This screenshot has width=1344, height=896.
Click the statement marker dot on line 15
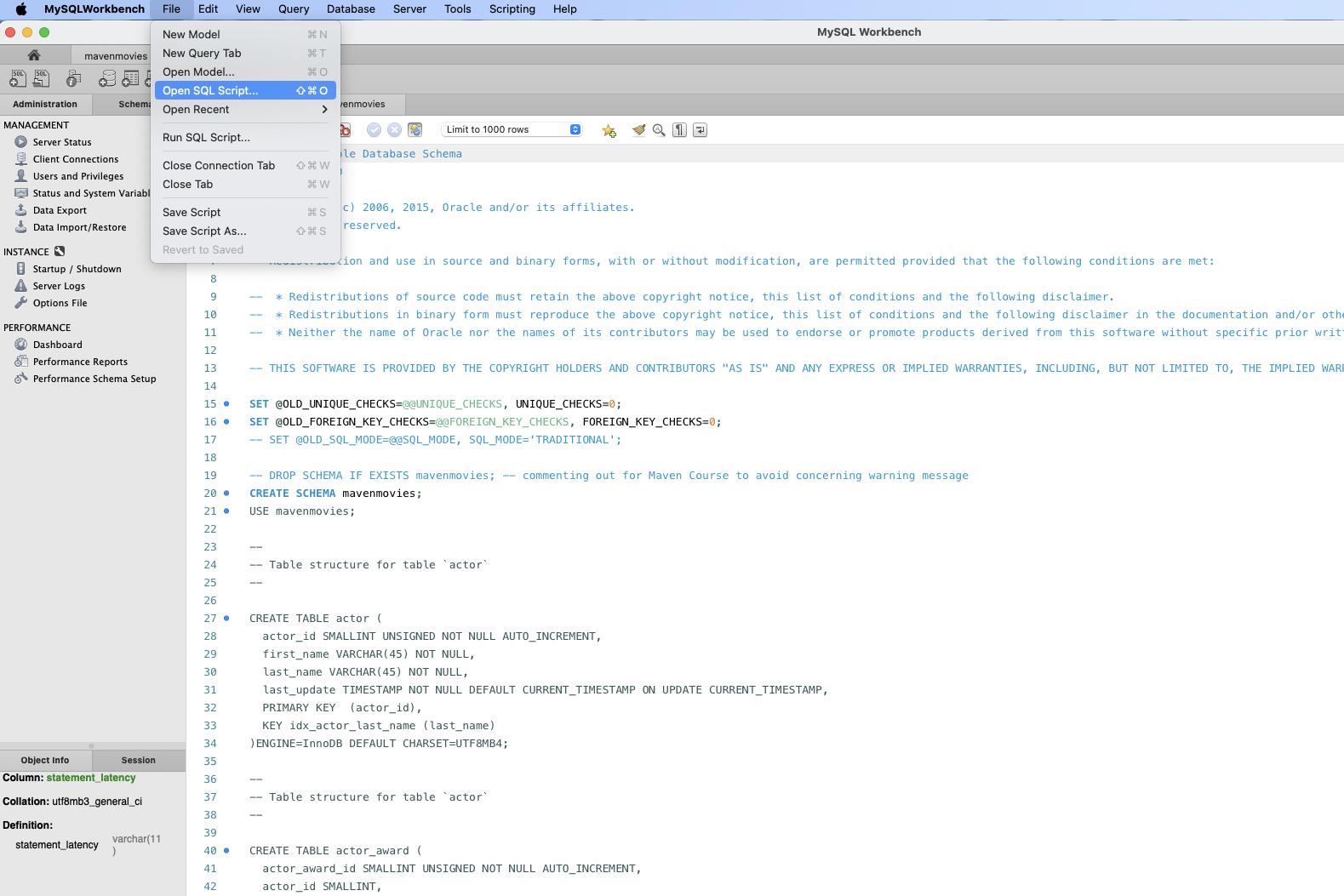click(226, 403)
